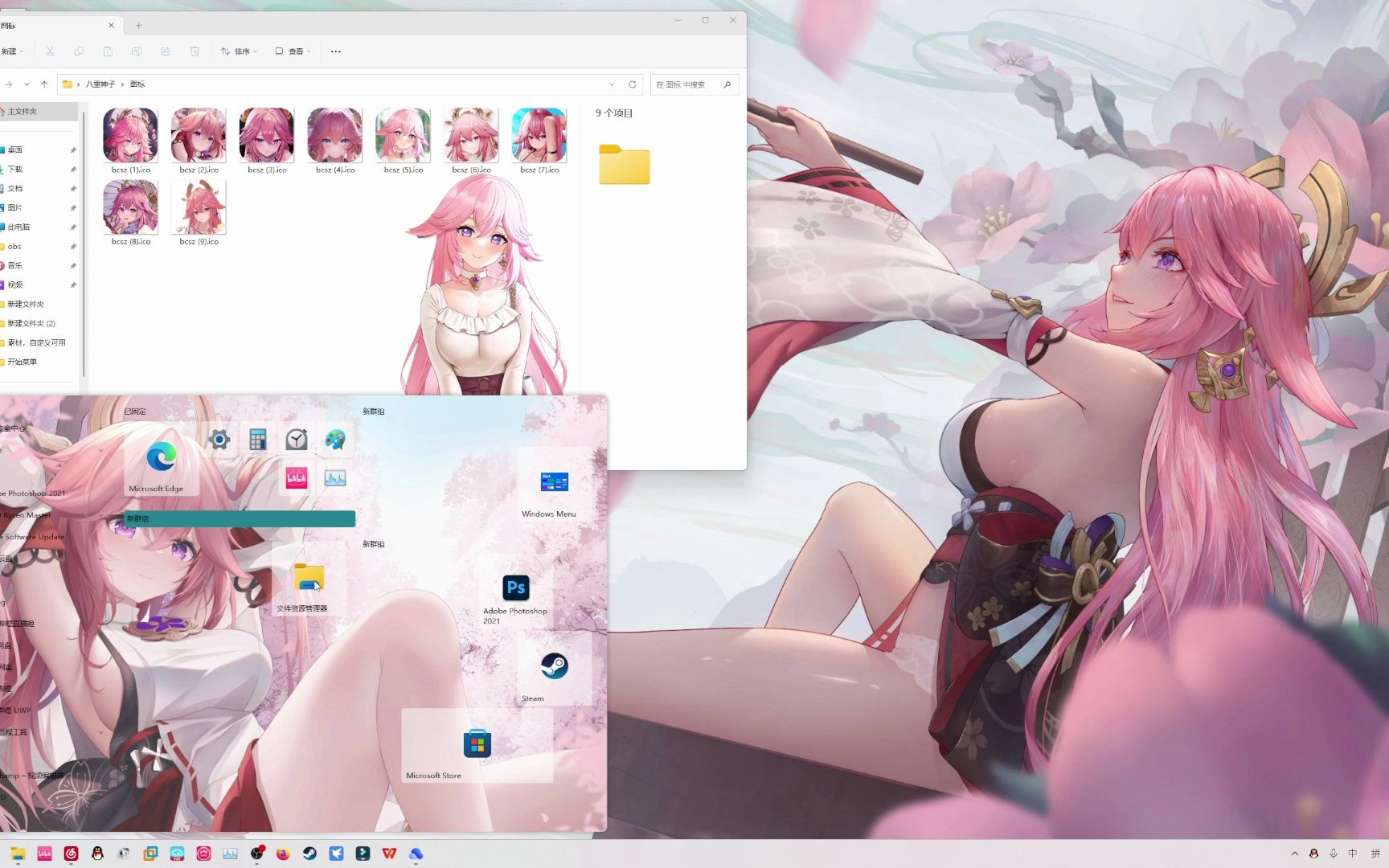Open the bilibili tile in Start menu
Screen dimensions: 1389x868
[297, 478]
